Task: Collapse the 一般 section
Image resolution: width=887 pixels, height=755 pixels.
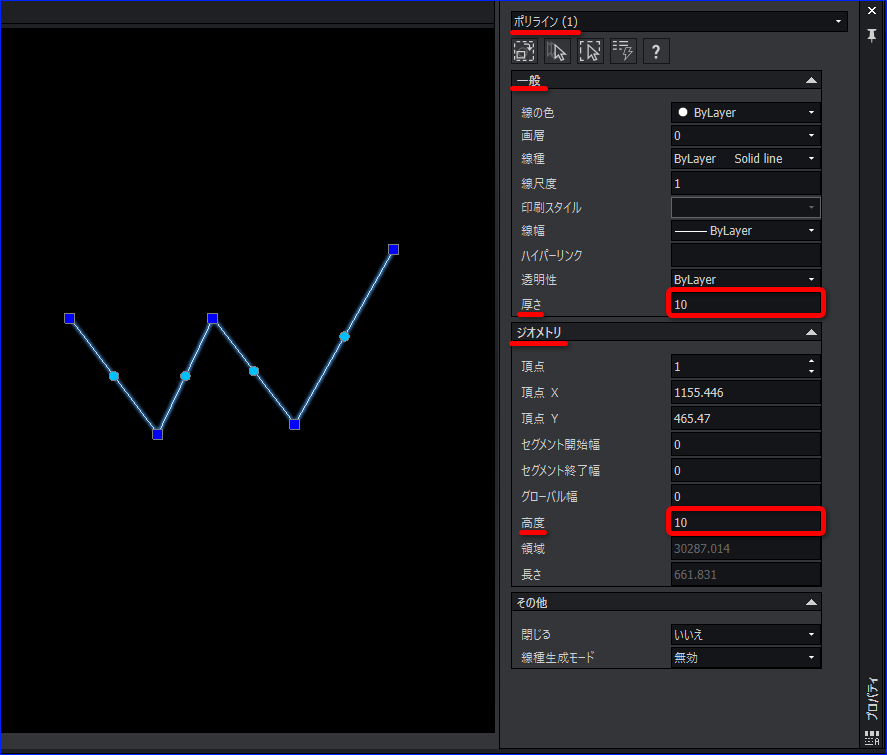Action: coord(812,79)
